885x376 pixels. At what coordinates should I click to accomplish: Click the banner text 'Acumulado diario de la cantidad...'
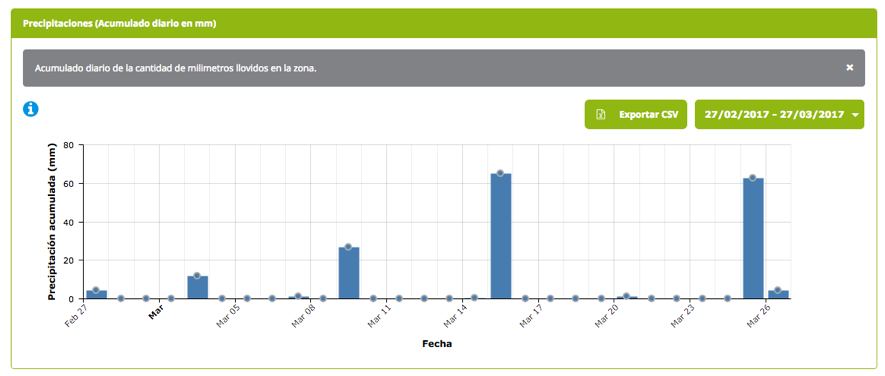coord(176,68)
